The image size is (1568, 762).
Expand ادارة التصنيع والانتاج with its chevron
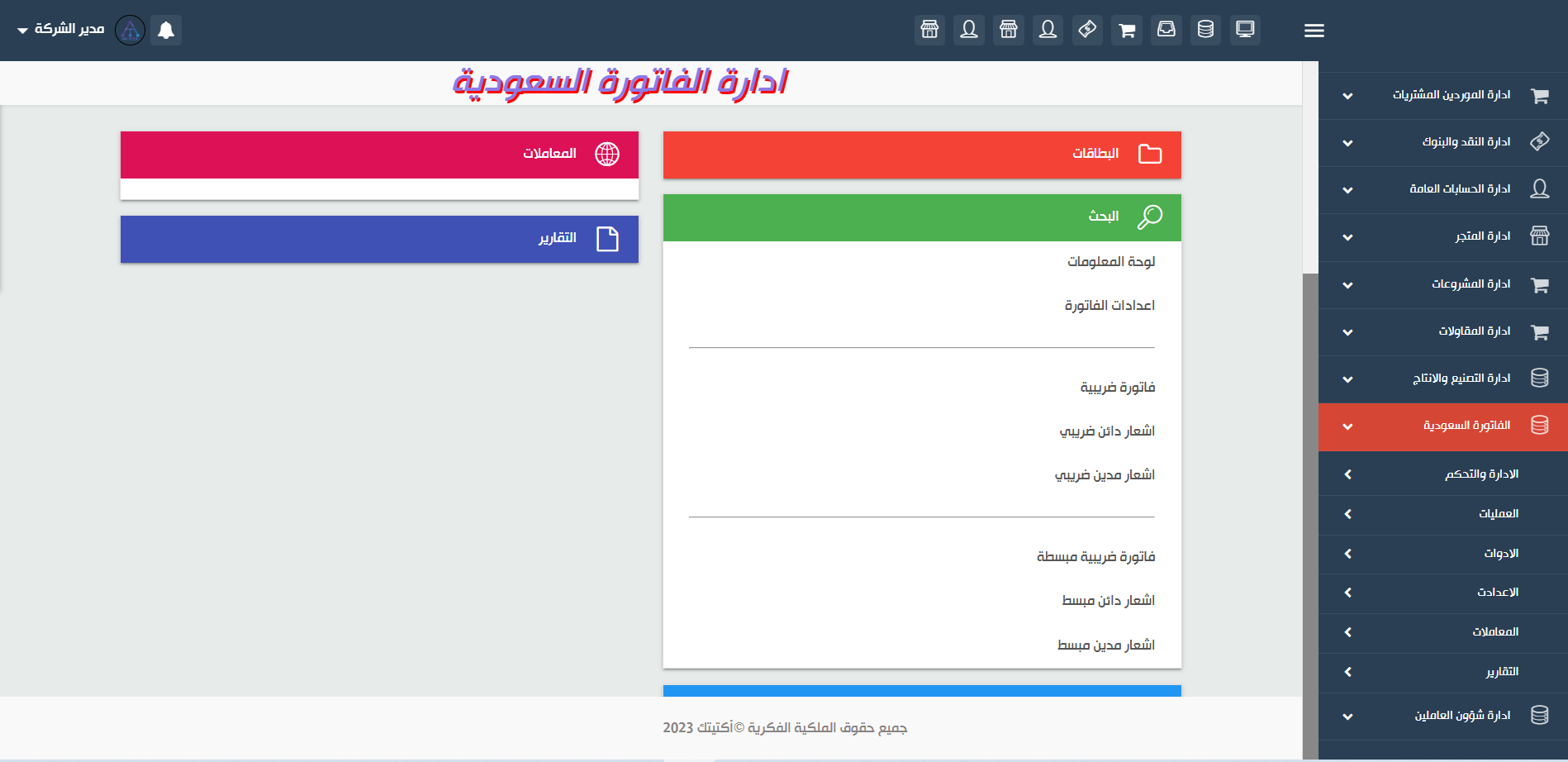pos(1348,379)
